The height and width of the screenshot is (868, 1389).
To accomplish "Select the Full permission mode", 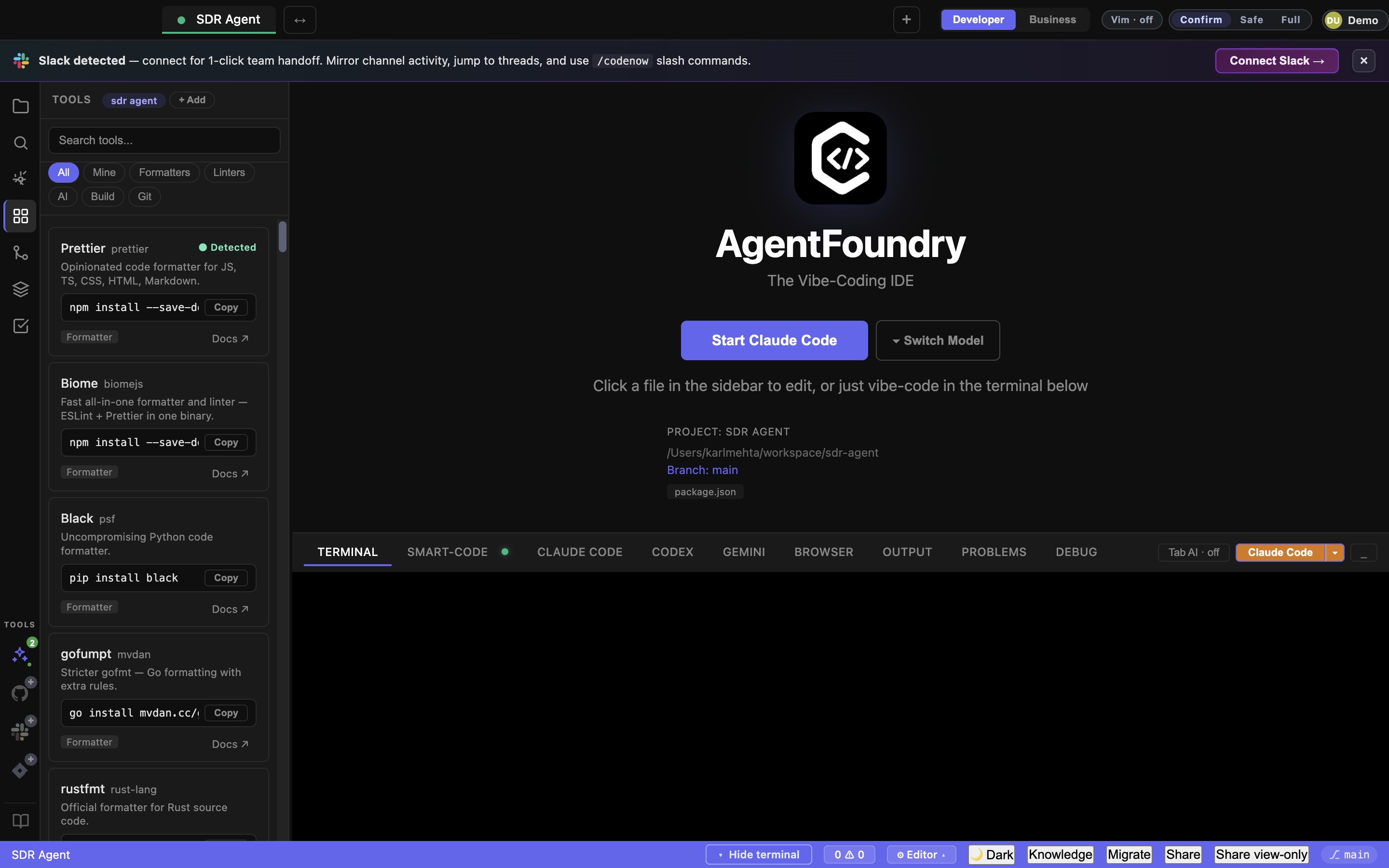I will [1290, 19].
